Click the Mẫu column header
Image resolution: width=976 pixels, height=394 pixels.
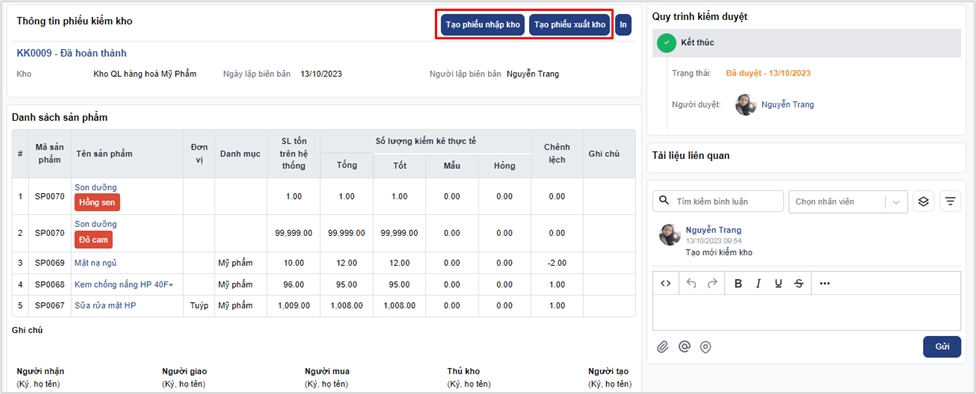[x=452, y=166]
